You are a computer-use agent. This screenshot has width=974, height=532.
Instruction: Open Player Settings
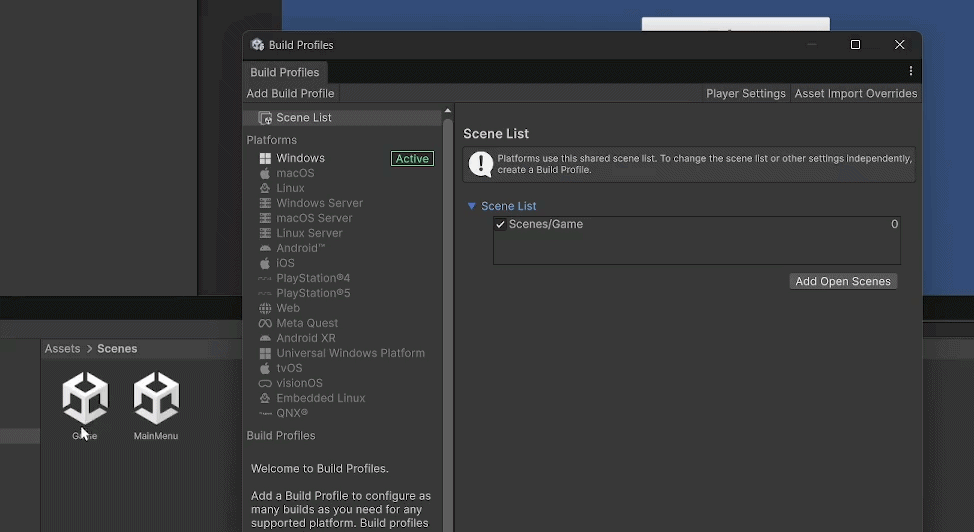[x=745, y=93]
